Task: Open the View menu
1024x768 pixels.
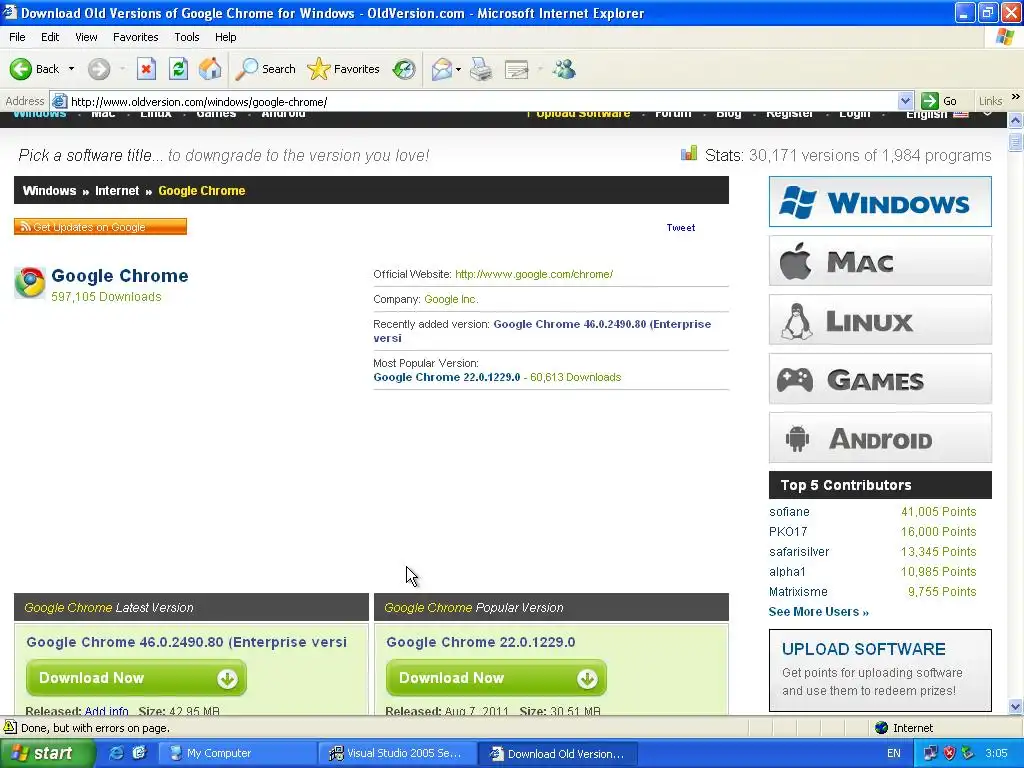Action: 86,37
